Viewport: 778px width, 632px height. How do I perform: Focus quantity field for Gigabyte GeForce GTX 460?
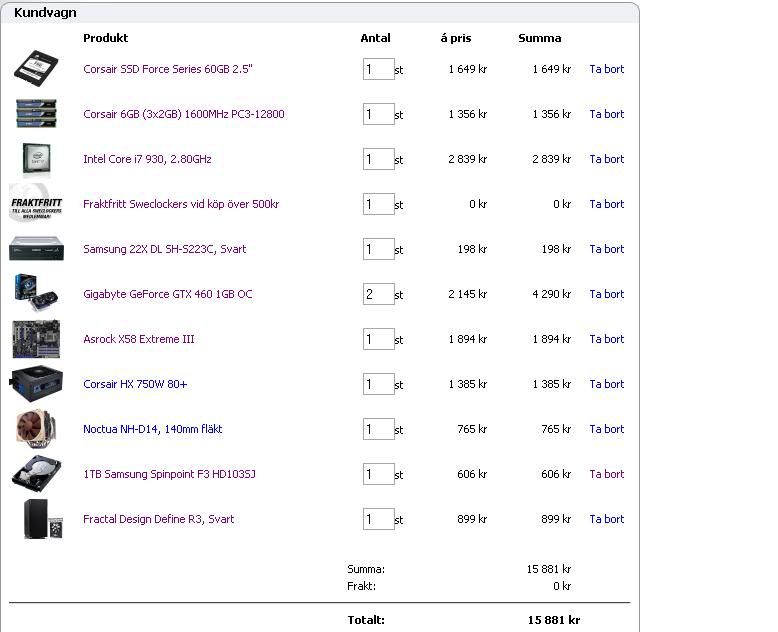[378, 294]
